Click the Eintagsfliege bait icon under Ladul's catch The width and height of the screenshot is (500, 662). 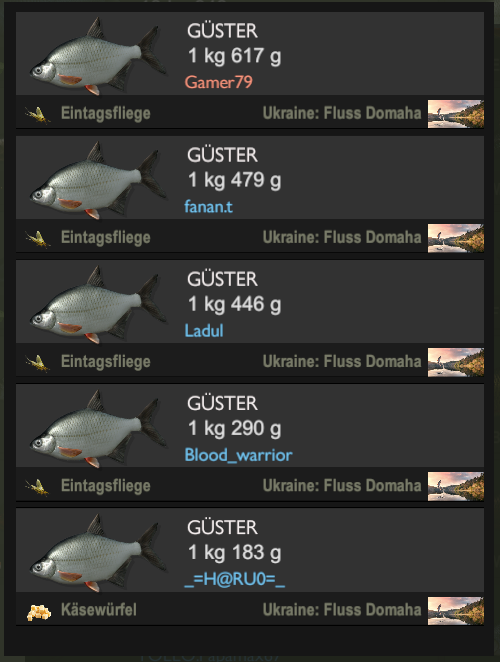(38, 363)
